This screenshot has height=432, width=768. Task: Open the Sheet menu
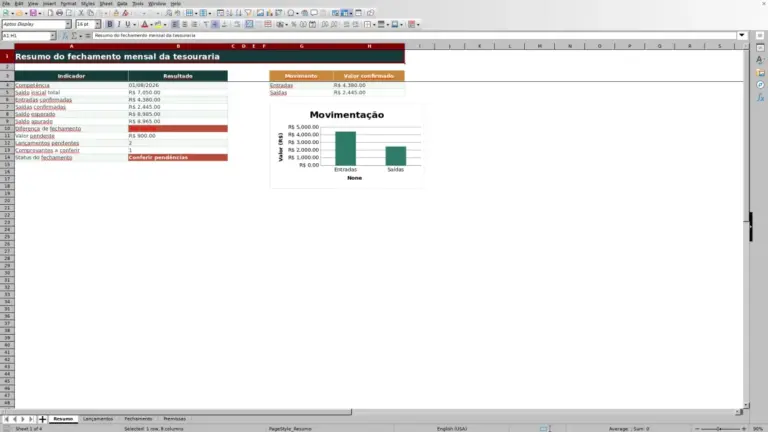click(x=106, y=3)
